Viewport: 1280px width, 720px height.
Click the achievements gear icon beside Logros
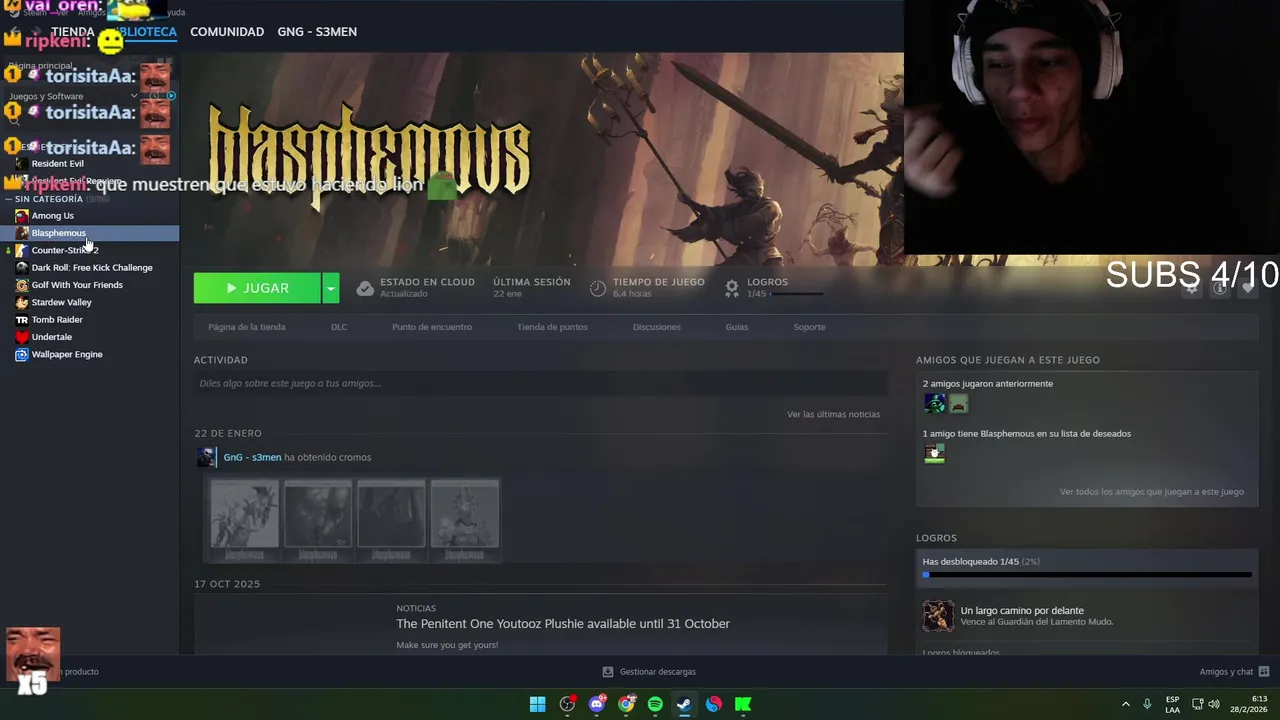[732, 288]
